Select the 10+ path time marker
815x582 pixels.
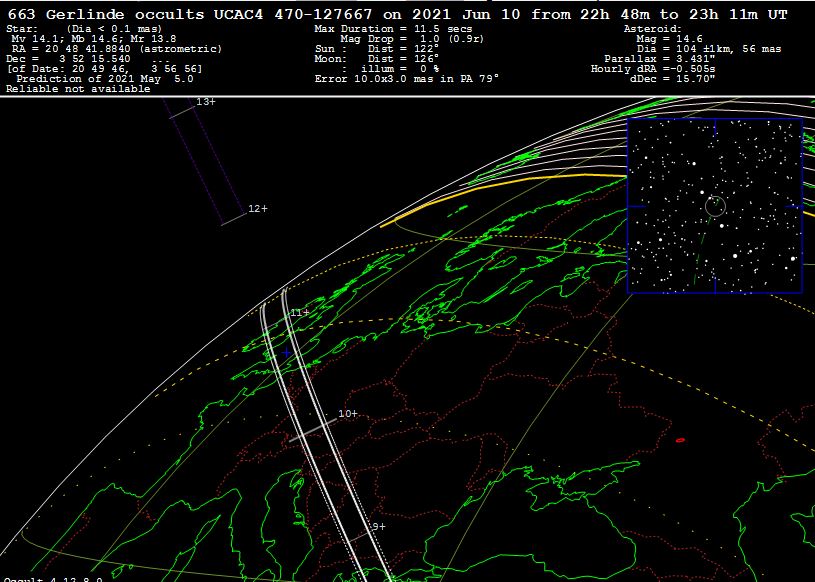pos(347,414)
